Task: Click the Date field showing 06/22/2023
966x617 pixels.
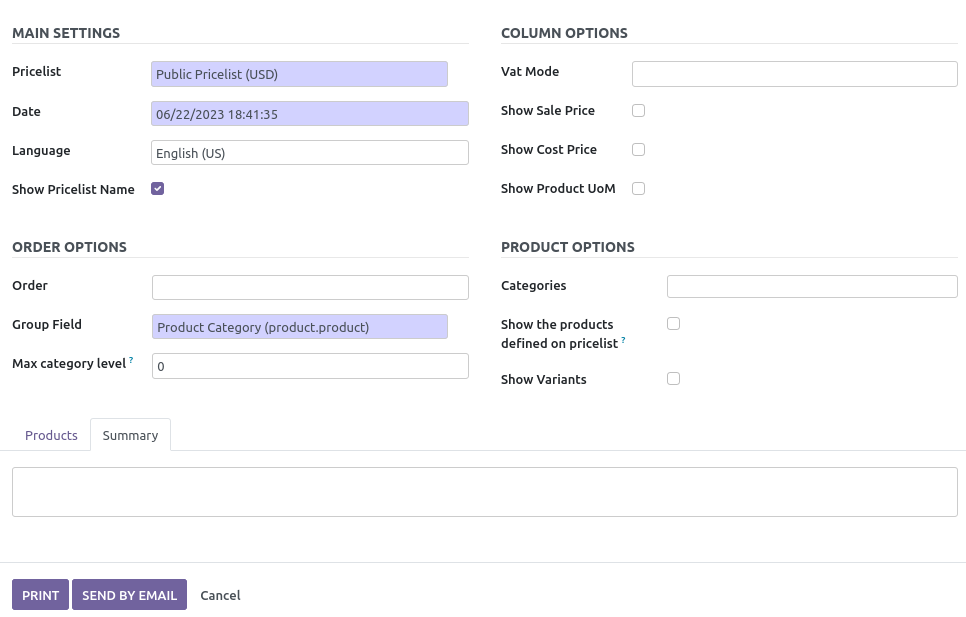Action: pos(310,113)
